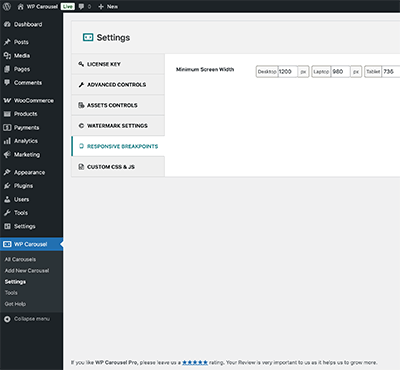Click the WooCommerce logo icon
Viewport: 400px width, 370px height.
[x=7, y=100]
